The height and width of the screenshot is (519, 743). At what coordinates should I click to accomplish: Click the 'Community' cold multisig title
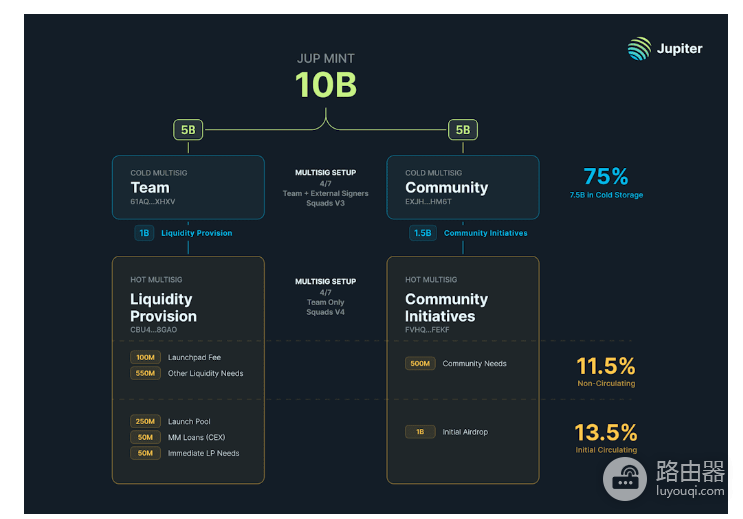446,188
